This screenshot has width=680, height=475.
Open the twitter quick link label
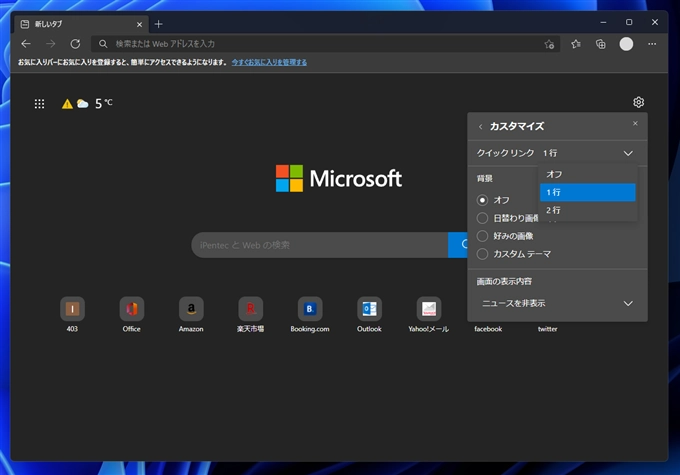pos(547,329)
